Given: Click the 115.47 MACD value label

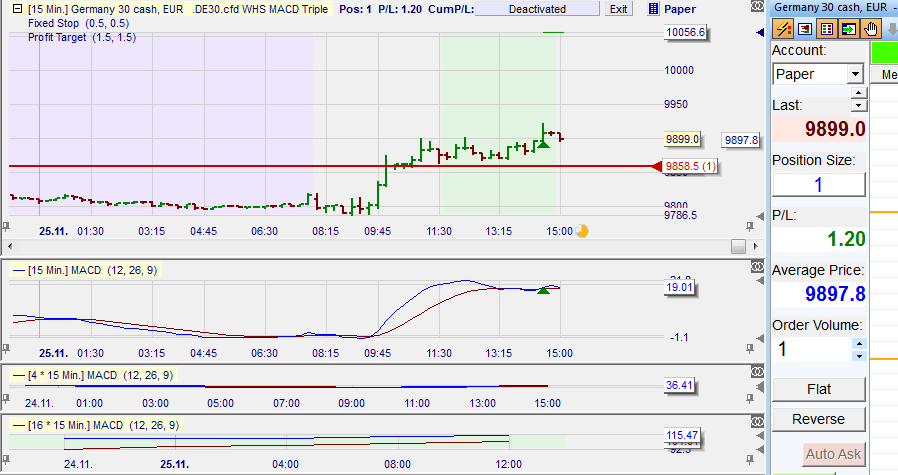Looking at the screenshot, I should point(682,435).
